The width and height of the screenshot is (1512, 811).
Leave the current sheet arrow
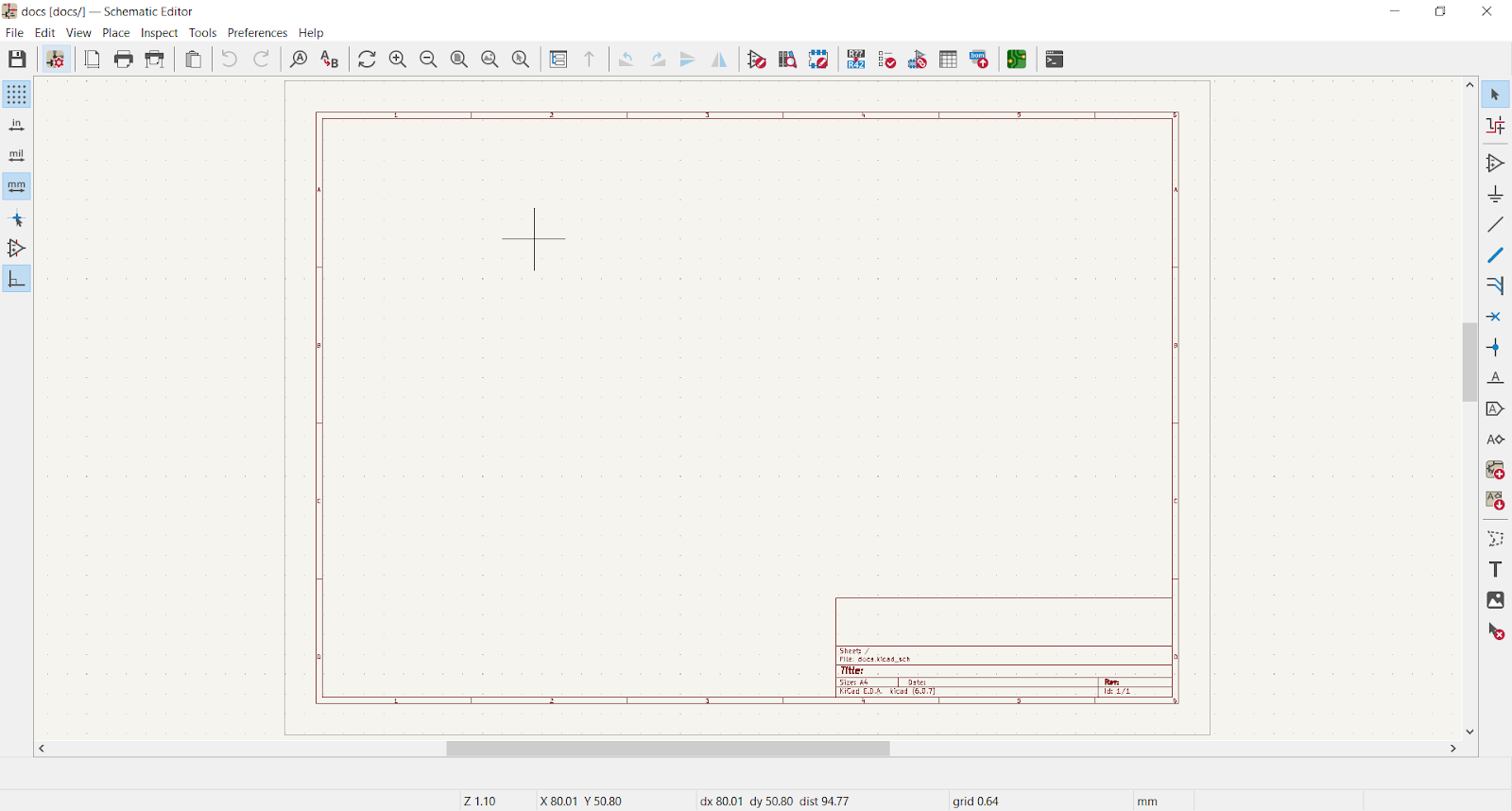click(x=590, y=60)
